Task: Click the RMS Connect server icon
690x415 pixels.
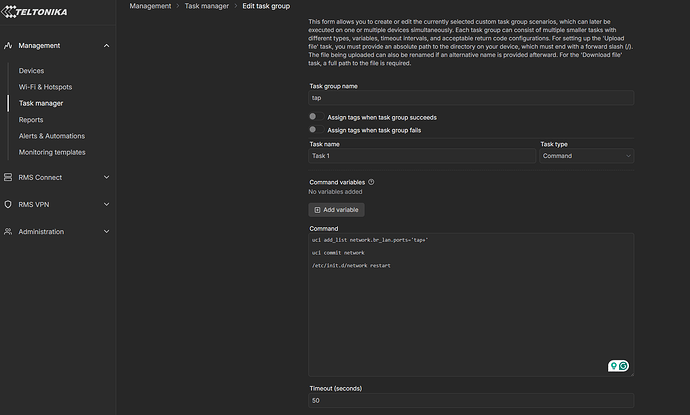Action: coord(8,177)
